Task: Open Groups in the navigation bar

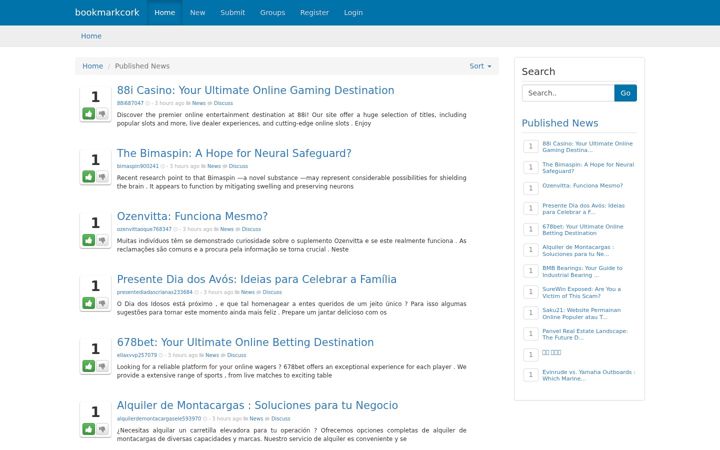Action: (272, 12)
